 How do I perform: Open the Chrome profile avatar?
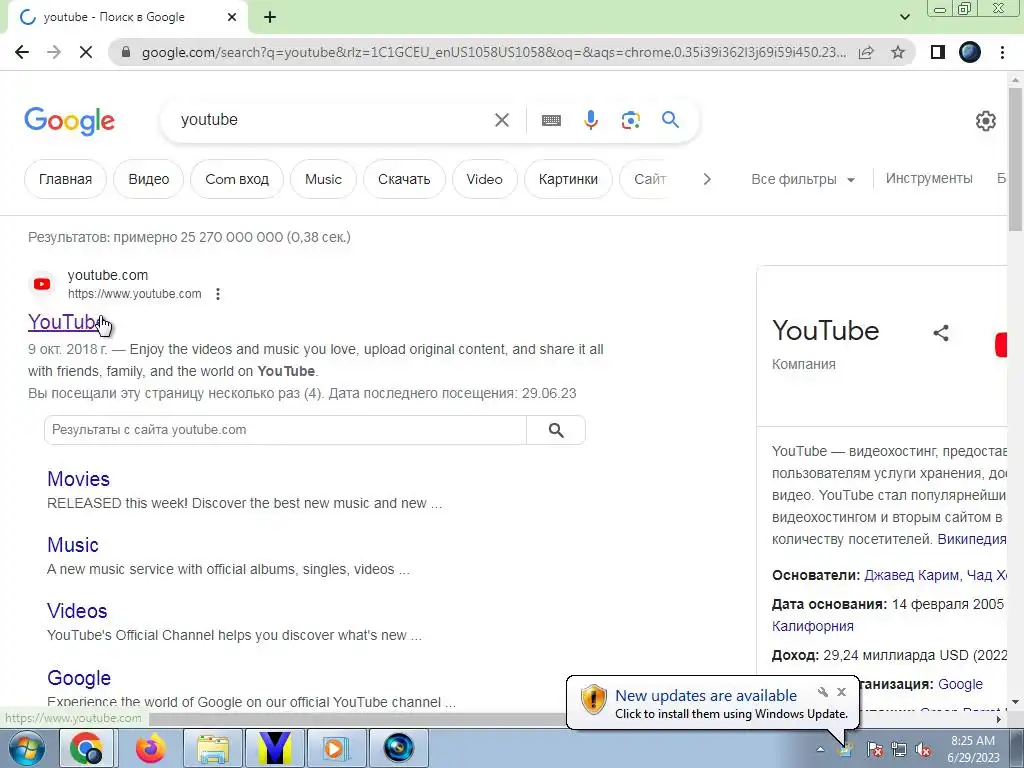coord(970,52)
